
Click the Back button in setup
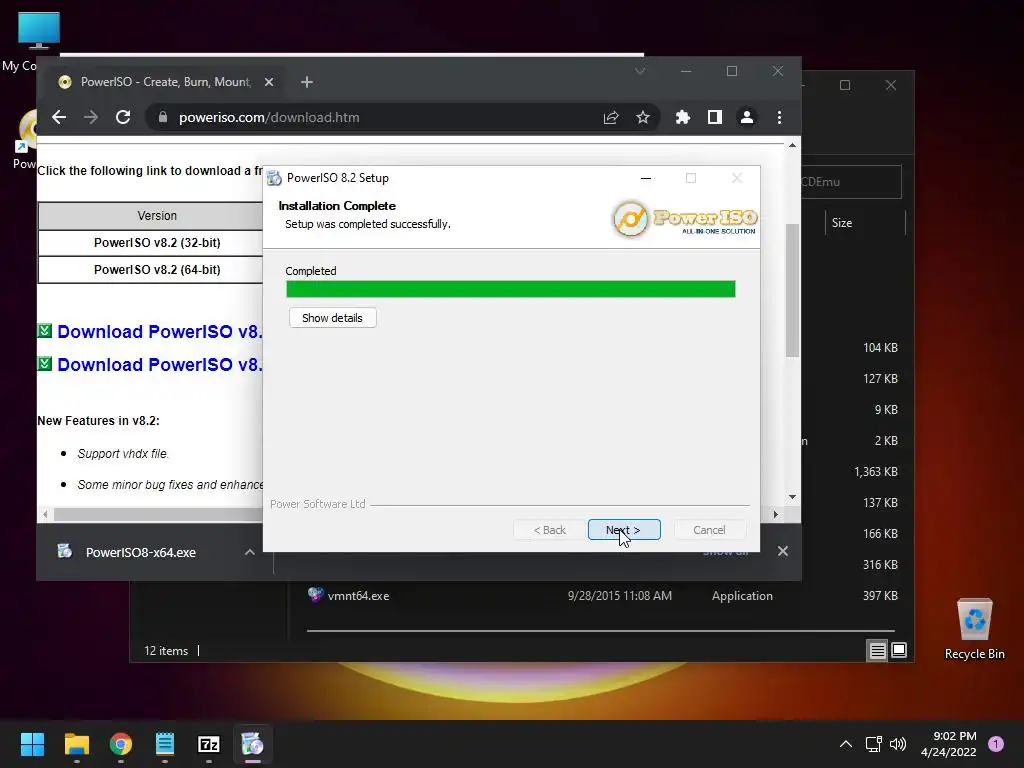click(549, 530)
